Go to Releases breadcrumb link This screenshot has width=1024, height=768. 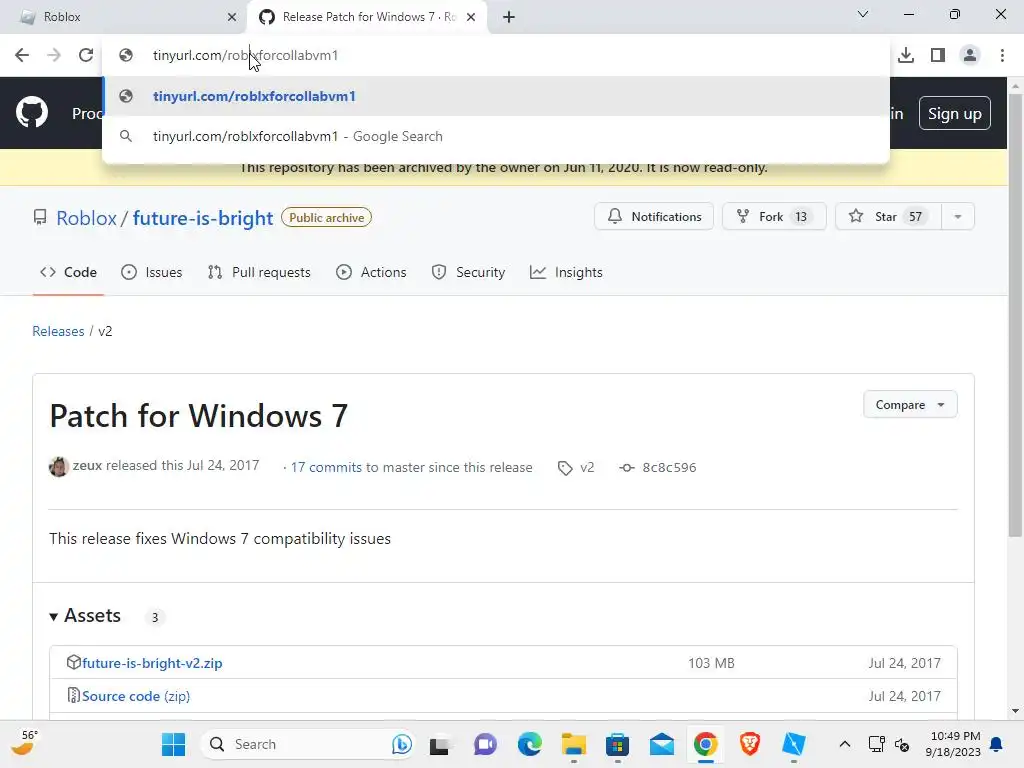pos(58,331)
